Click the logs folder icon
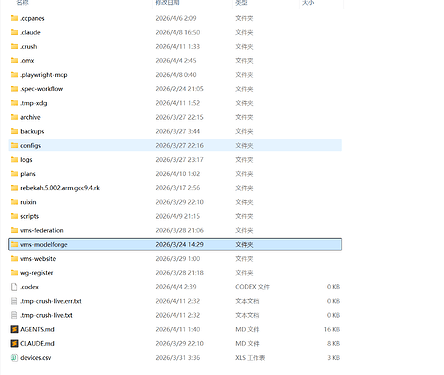This screenshot has width=444, height=375. pos(14,159)
